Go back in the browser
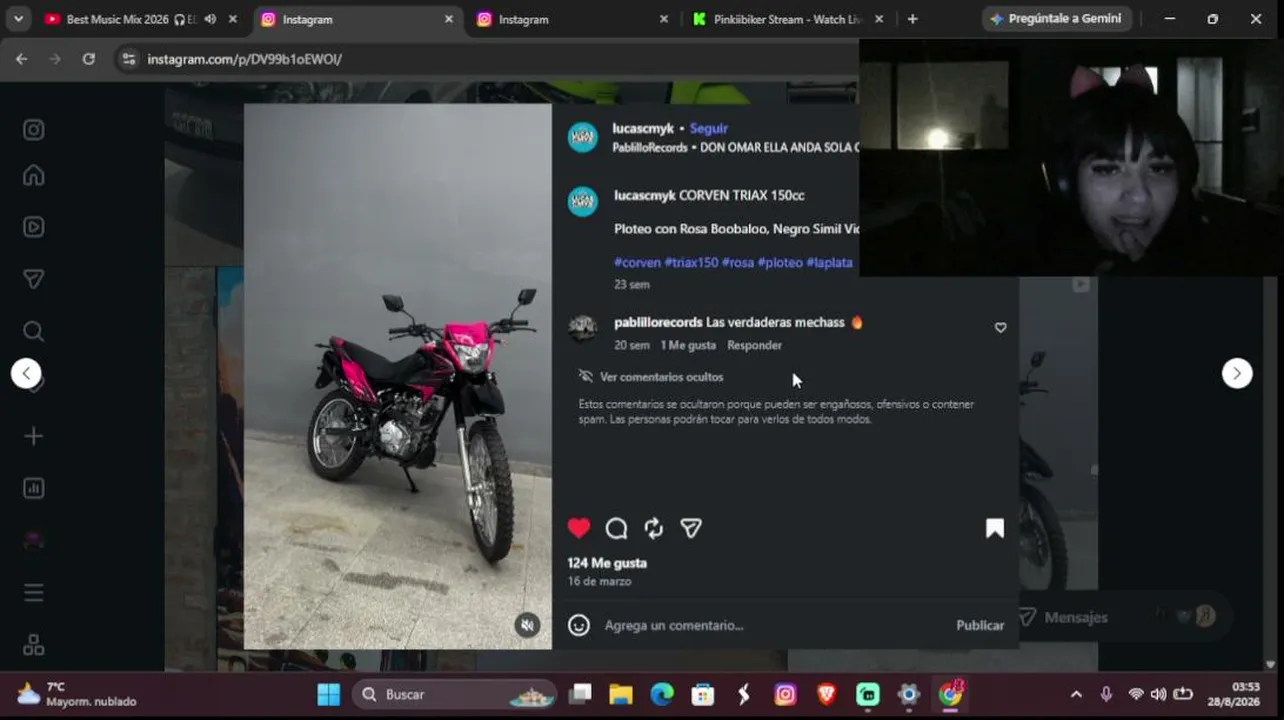The height and width of the screenshot is (720, 1284). (x=21, y=59)
